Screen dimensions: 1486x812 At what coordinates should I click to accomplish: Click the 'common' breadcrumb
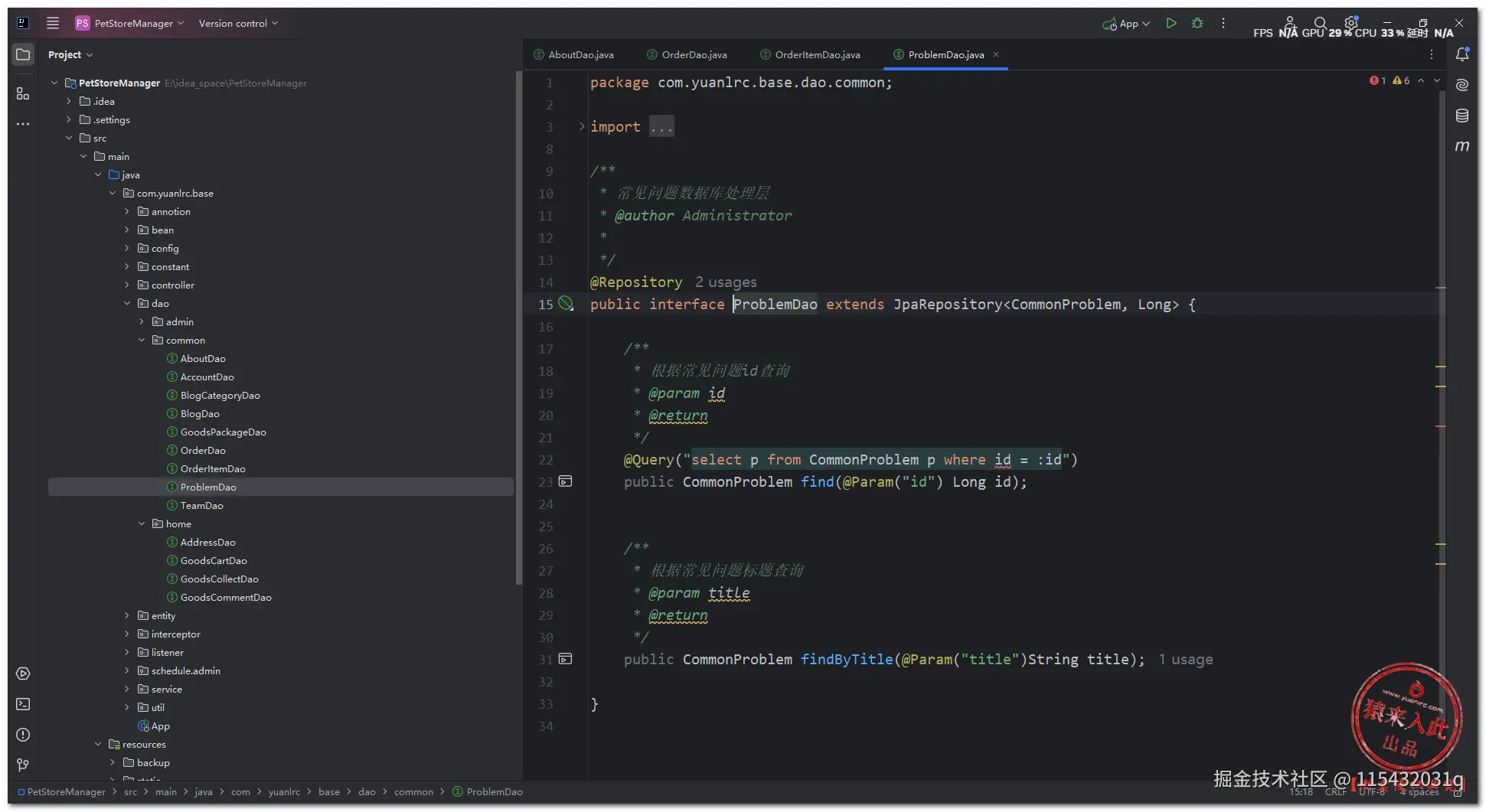tap(413, 791)
